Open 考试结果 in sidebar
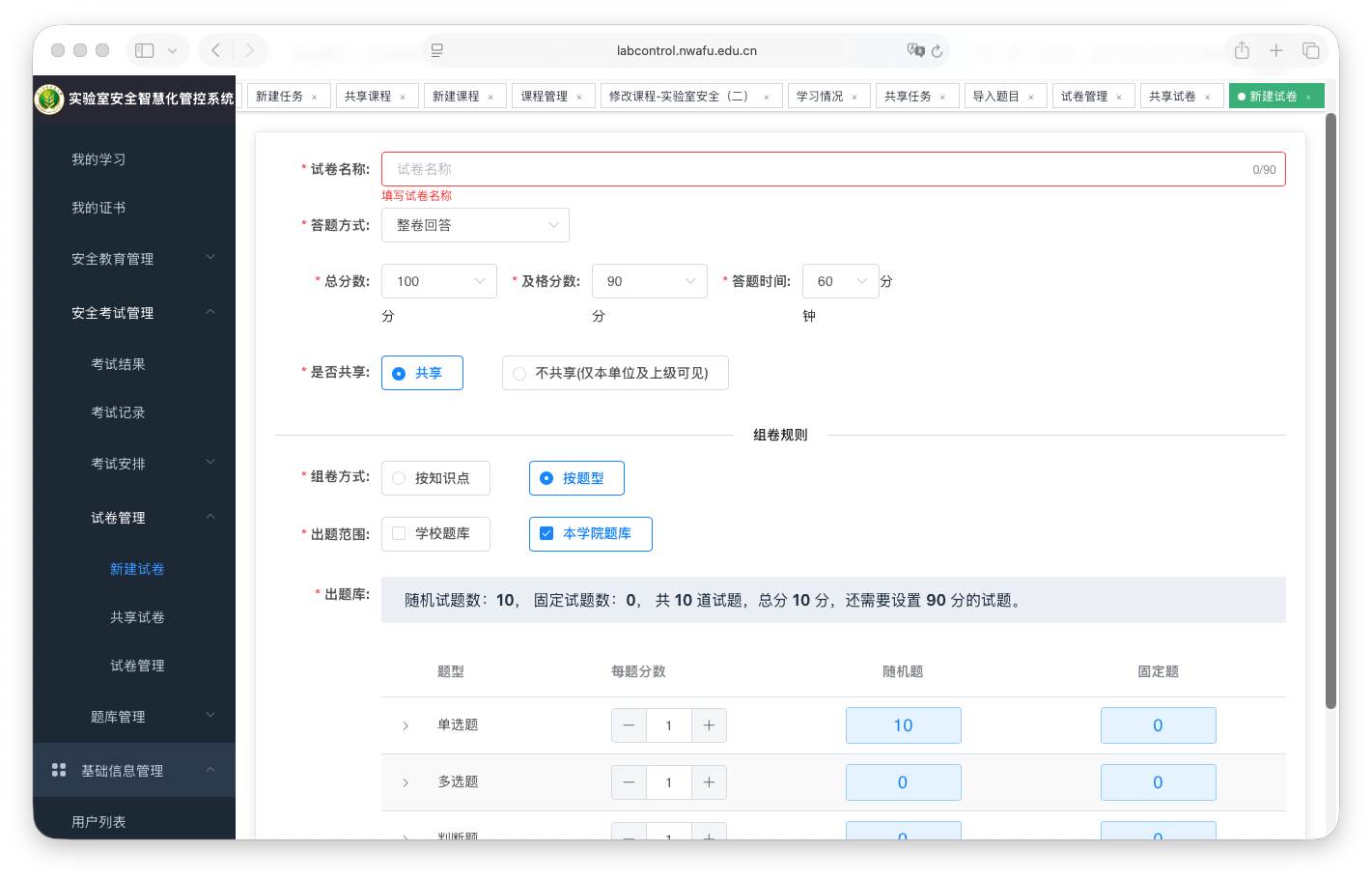Viewport: 1372px width, 880px height. point(118,364)
